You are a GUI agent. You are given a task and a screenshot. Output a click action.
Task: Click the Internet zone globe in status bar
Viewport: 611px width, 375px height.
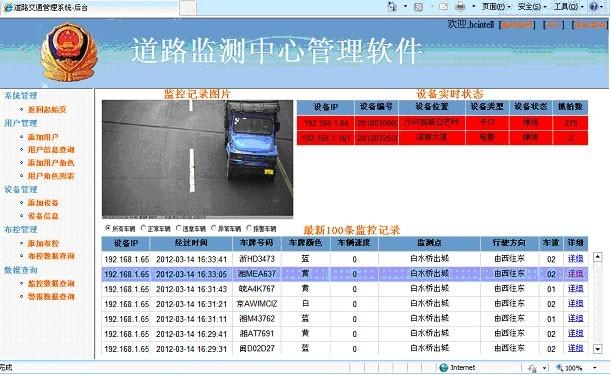pyautogui.click(x=443, y=367)
